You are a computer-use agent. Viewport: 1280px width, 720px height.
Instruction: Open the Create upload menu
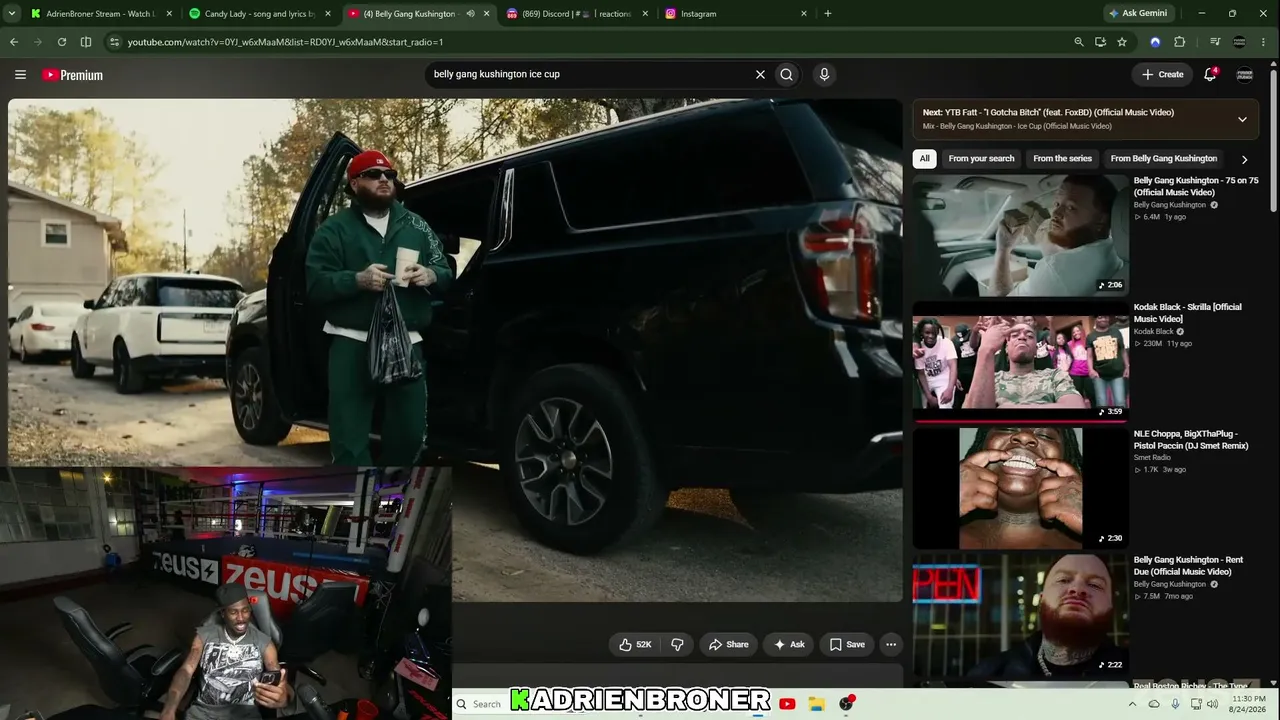tap(1163, 74)
